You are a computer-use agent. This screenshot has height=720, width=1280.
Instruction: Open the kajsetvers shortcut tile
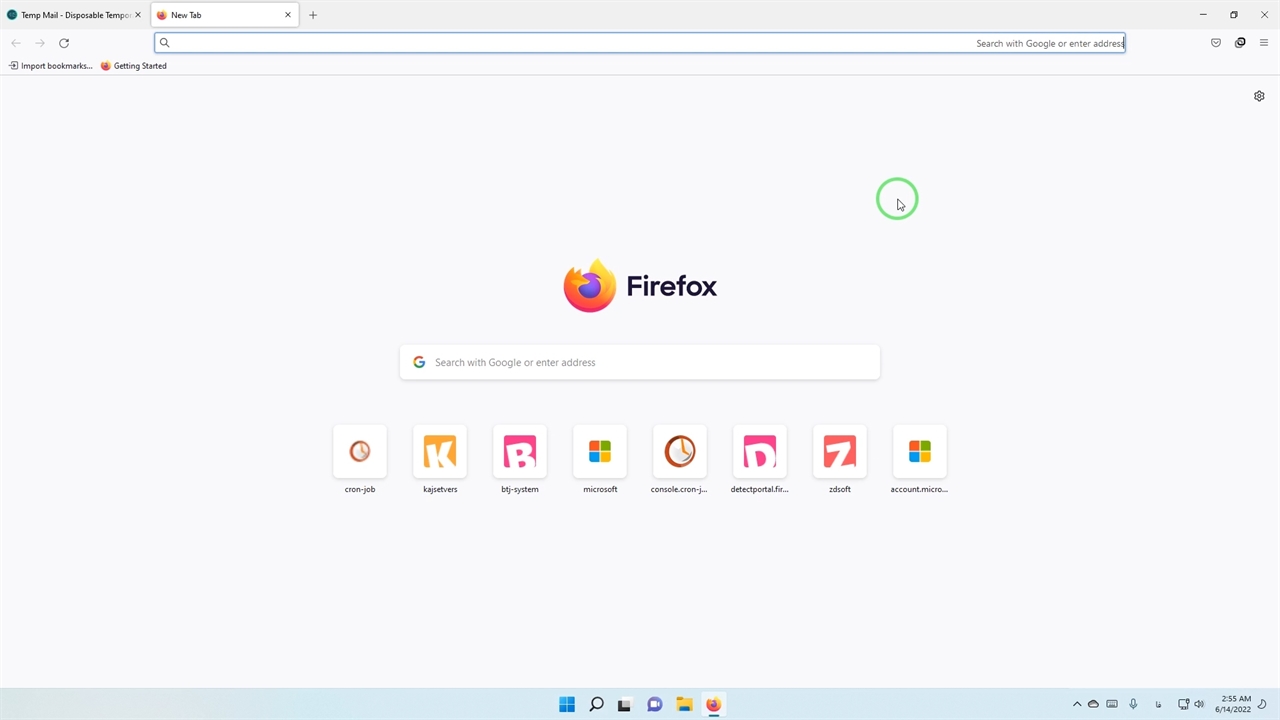pos(440,452)
